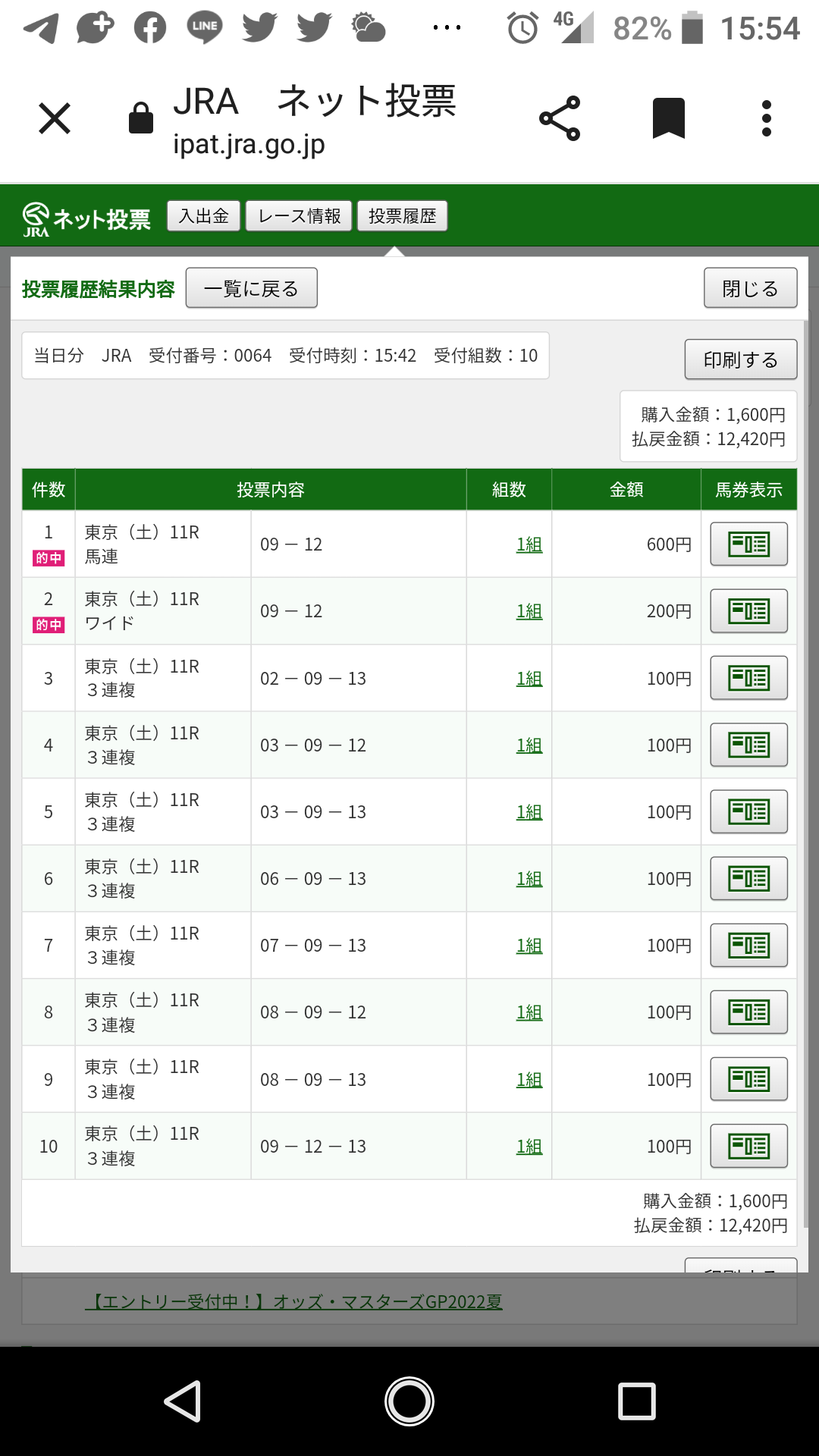This screenshot has width=819, height=1456.
Task: Switch to 投票履歴 tab
Action: click(x=402, y=216)
